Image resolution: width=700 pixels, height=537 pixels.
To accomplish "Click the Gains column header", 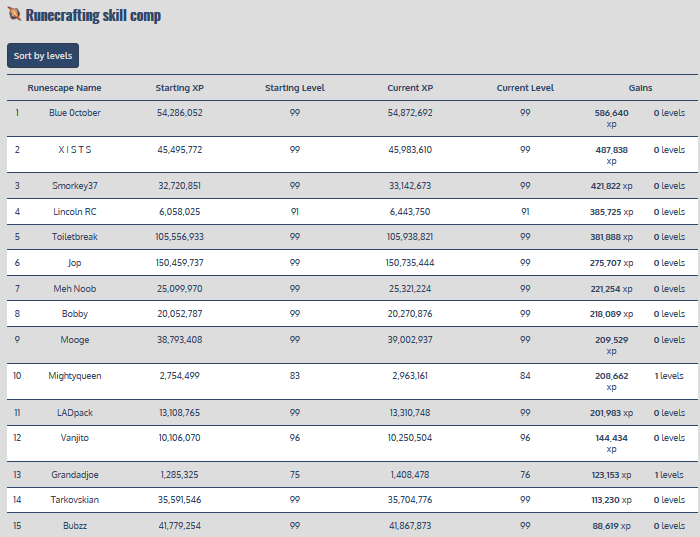I will (640, 88).
